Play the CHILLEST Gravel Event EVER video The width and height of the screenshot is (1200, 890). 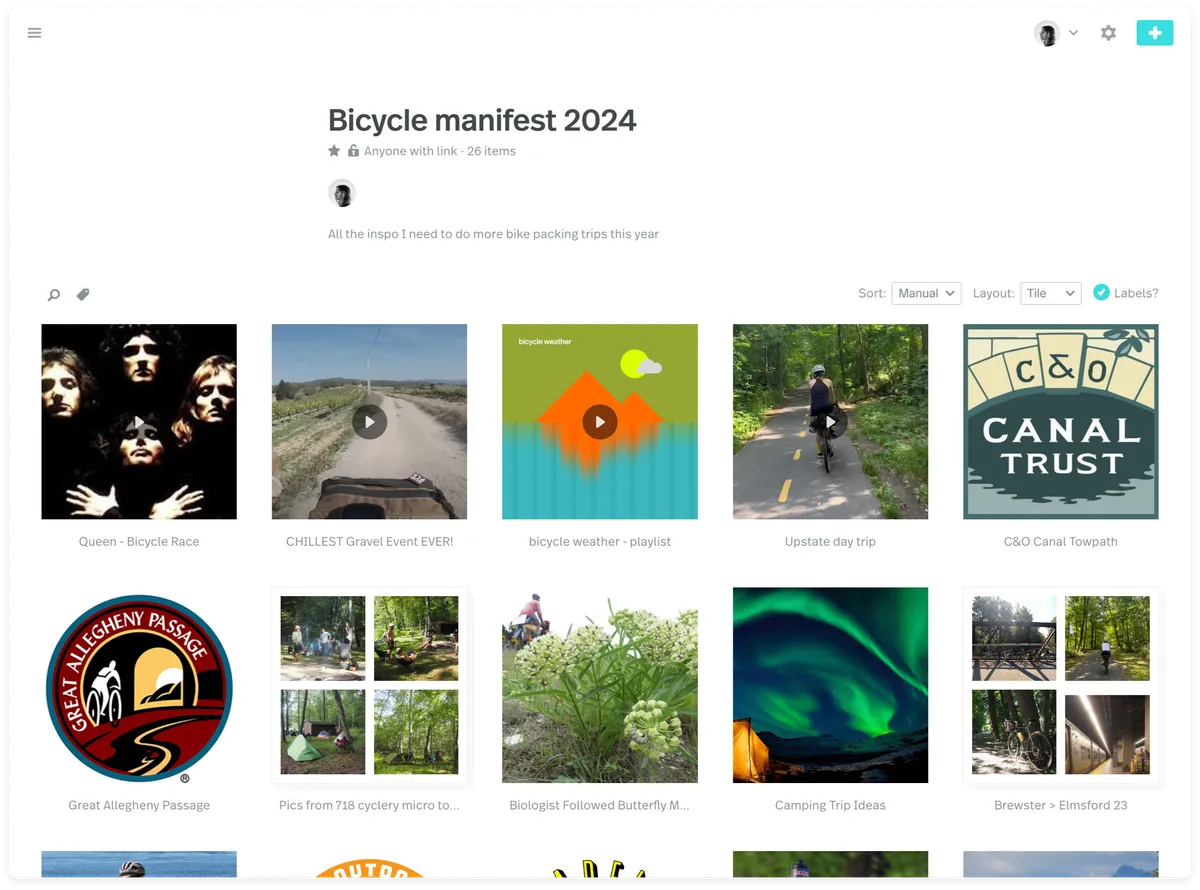point(369,422)
